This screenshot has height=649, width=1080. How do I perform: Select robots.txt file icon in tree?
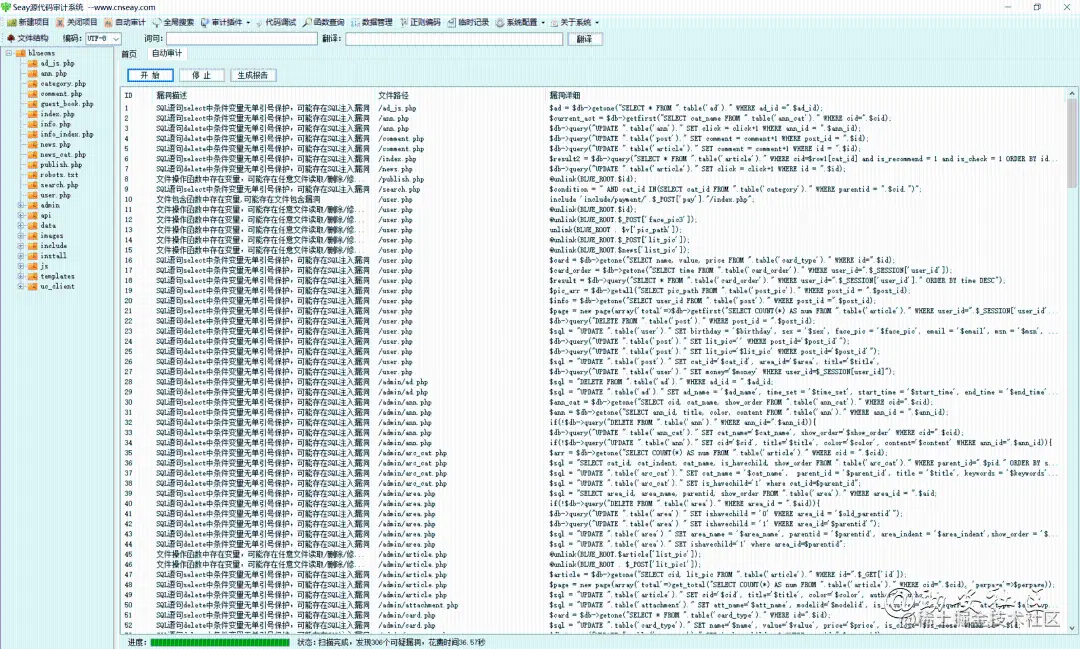32,175
